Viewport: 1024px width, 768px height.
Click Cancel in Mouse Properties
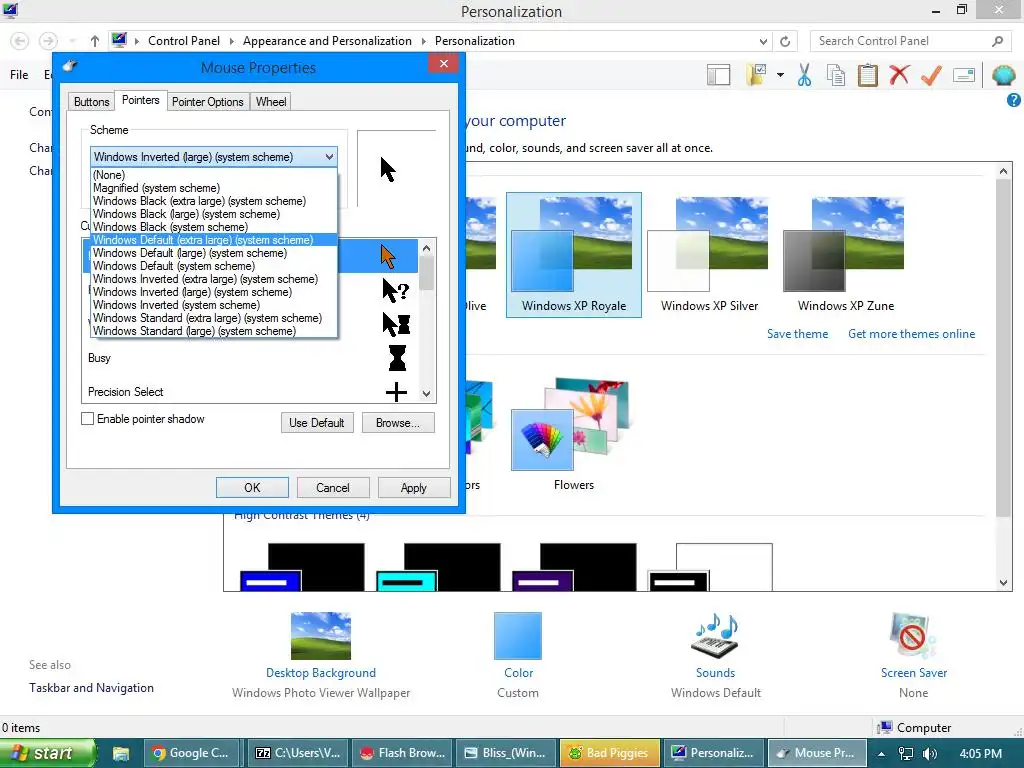(333, 488)
